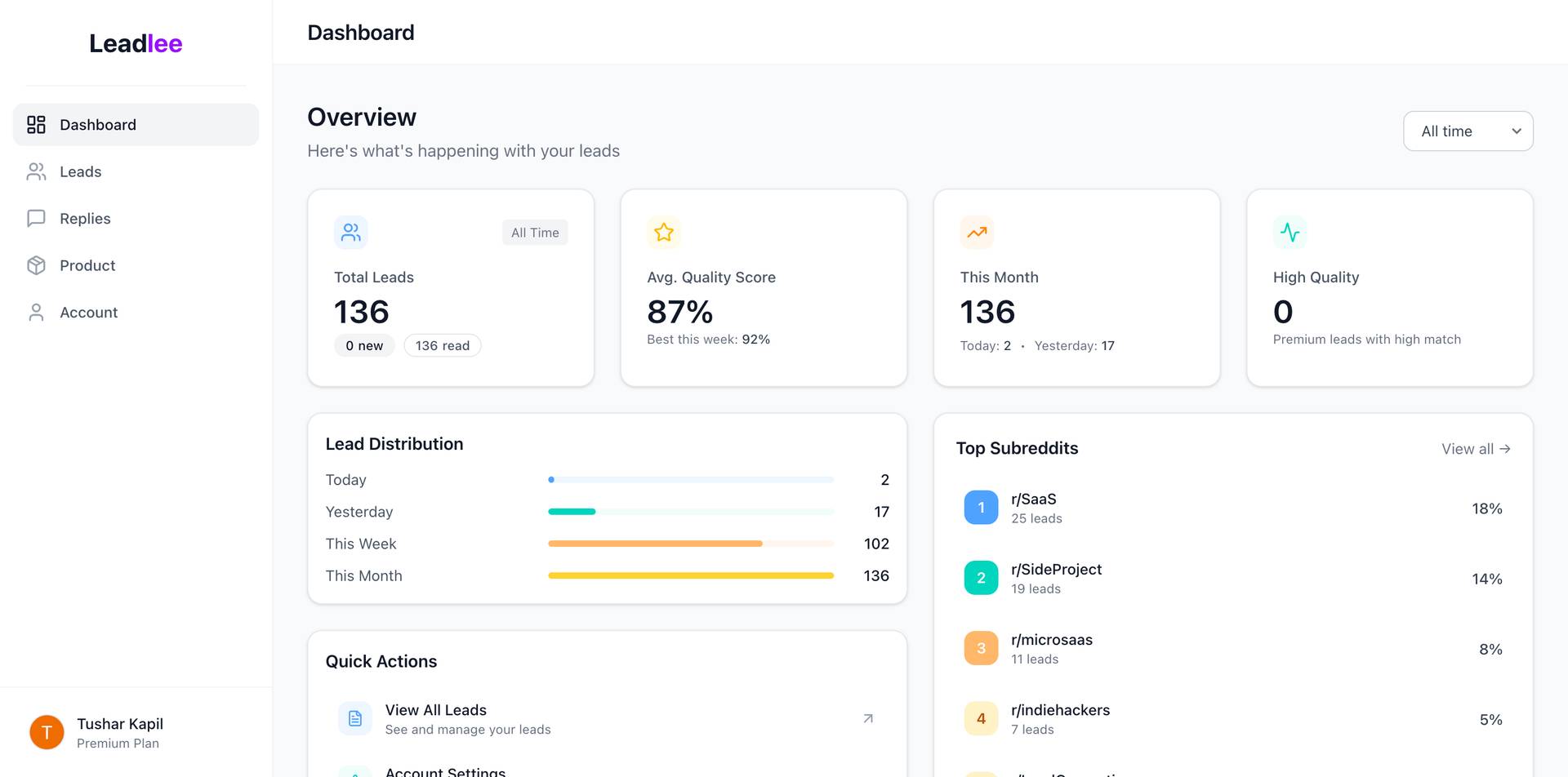Click the Account person icon in sidebar

point(36,313)
